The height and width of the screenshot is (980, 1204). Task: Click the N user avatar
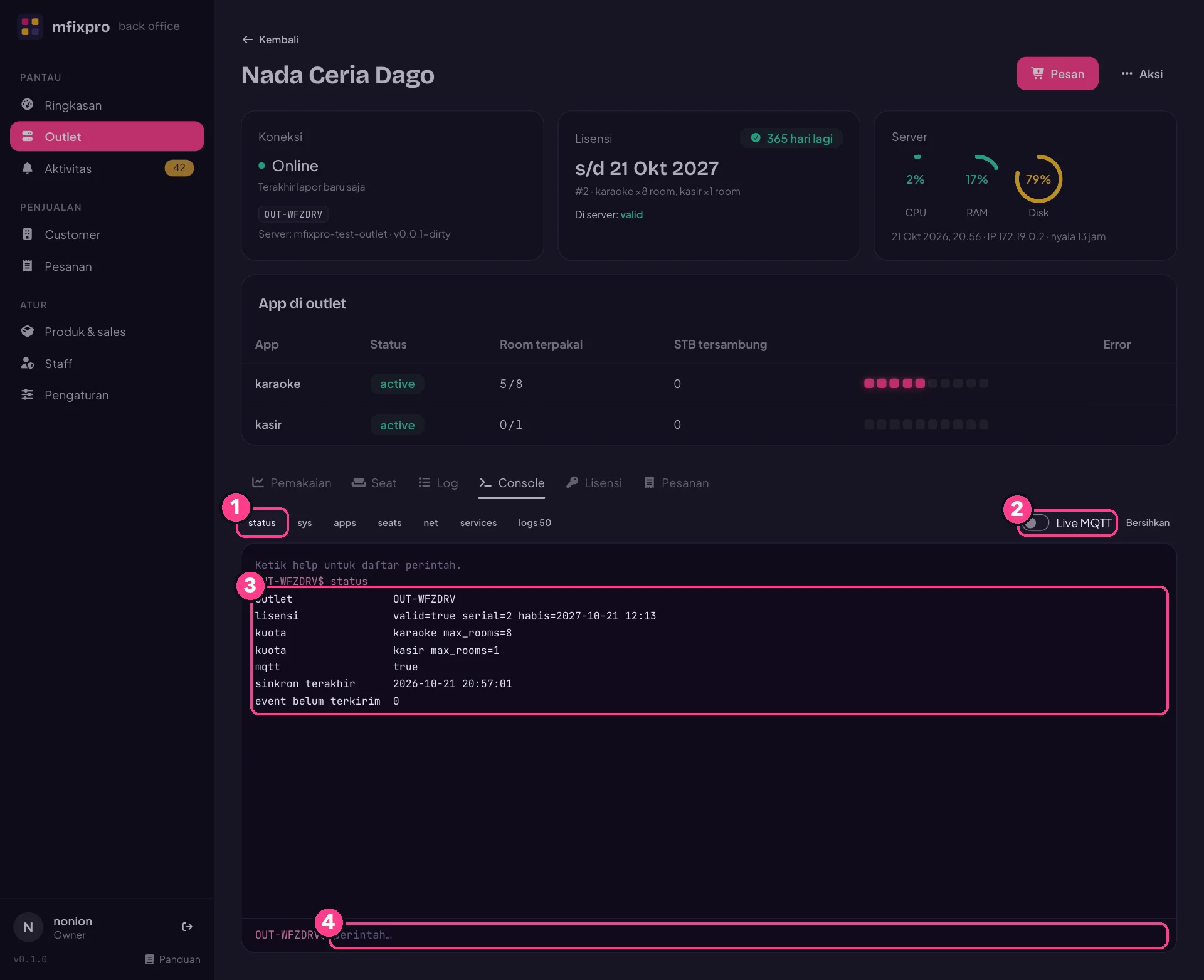pos(28,927)
